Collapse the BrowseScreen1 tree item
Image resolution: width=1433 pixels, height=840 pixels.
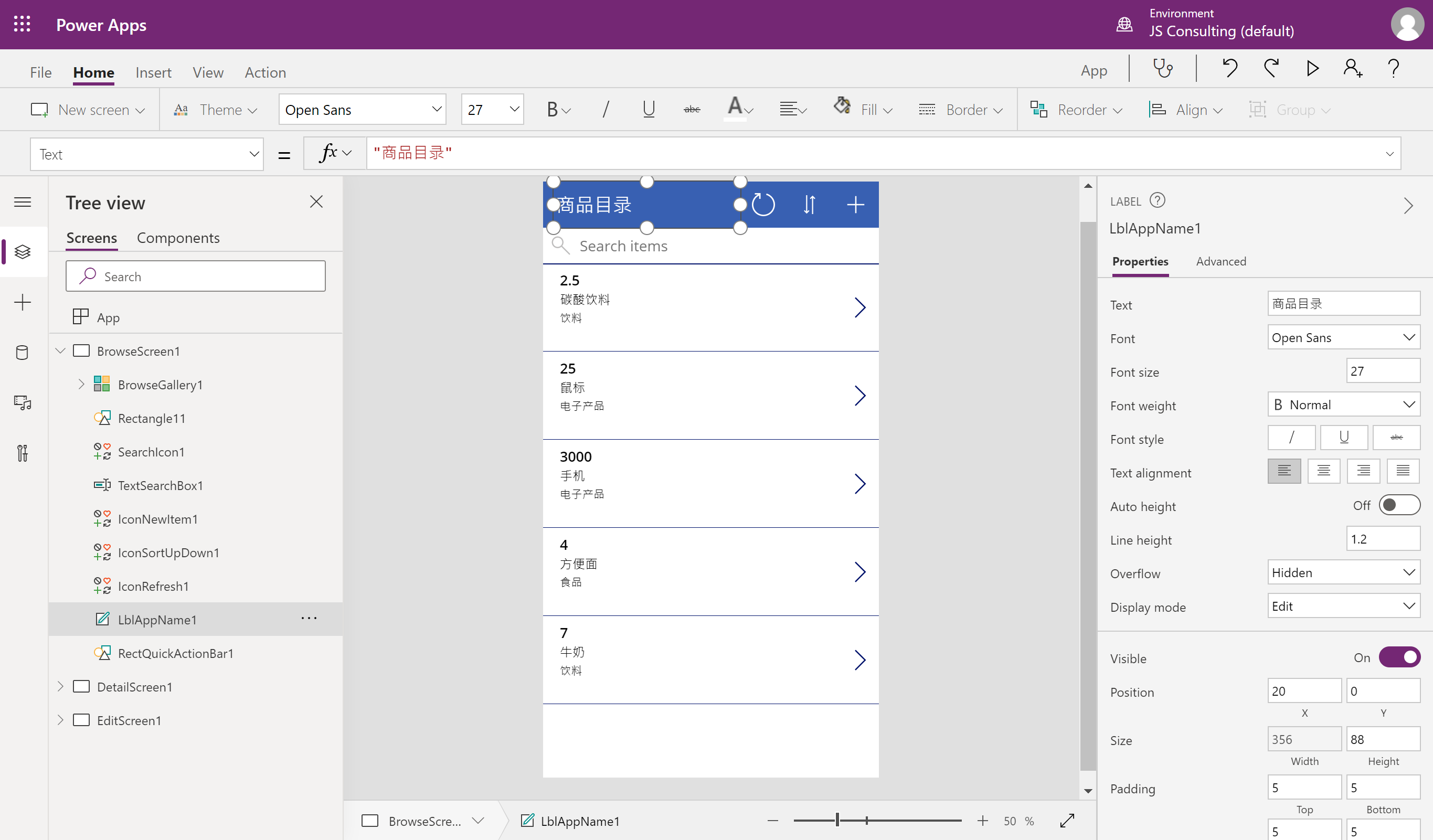tap(61, 351)
